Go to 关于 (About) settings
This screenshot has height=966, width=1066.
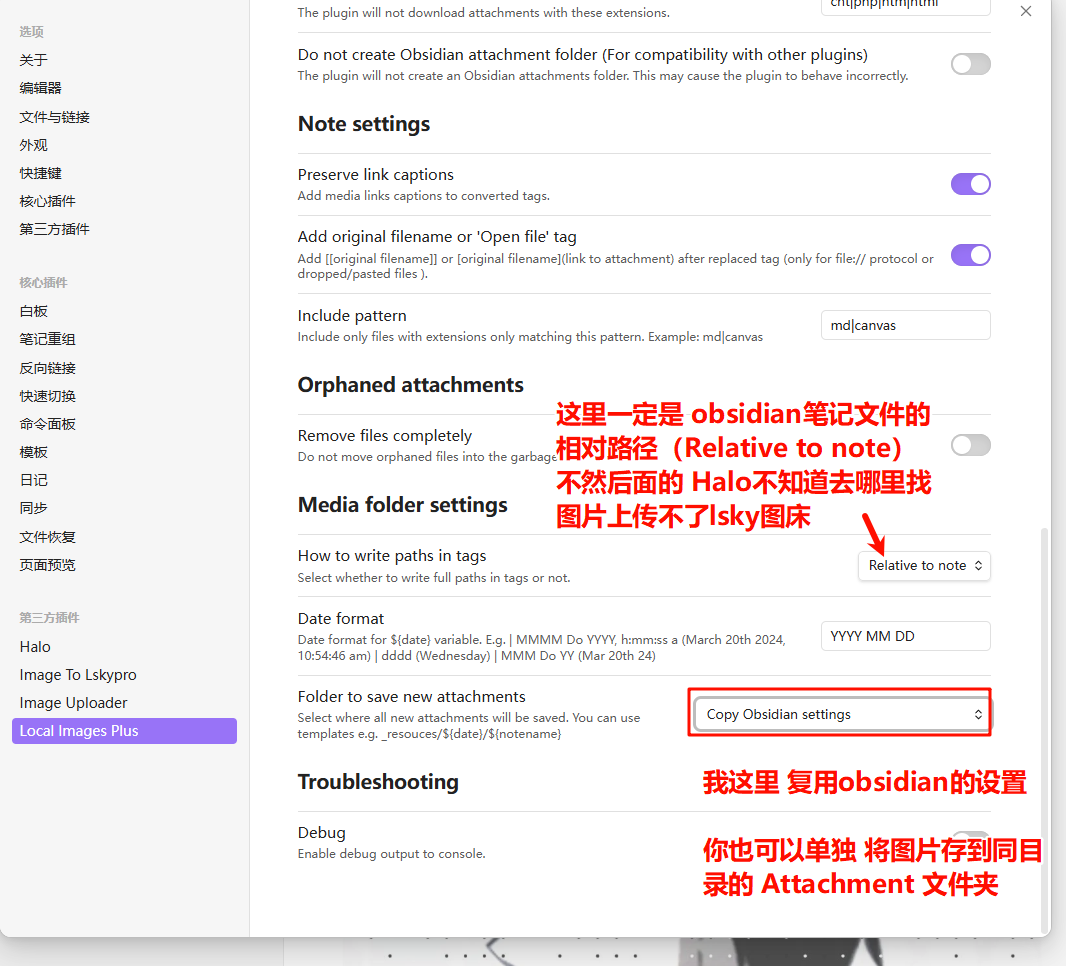coord(34,60)
